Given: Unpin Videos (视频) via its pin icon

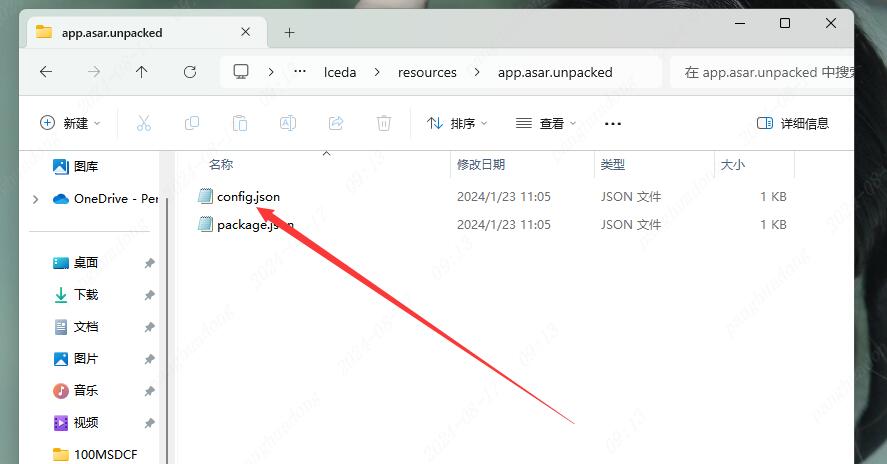Looking at the screenshot, I should [x=149, y=423].
